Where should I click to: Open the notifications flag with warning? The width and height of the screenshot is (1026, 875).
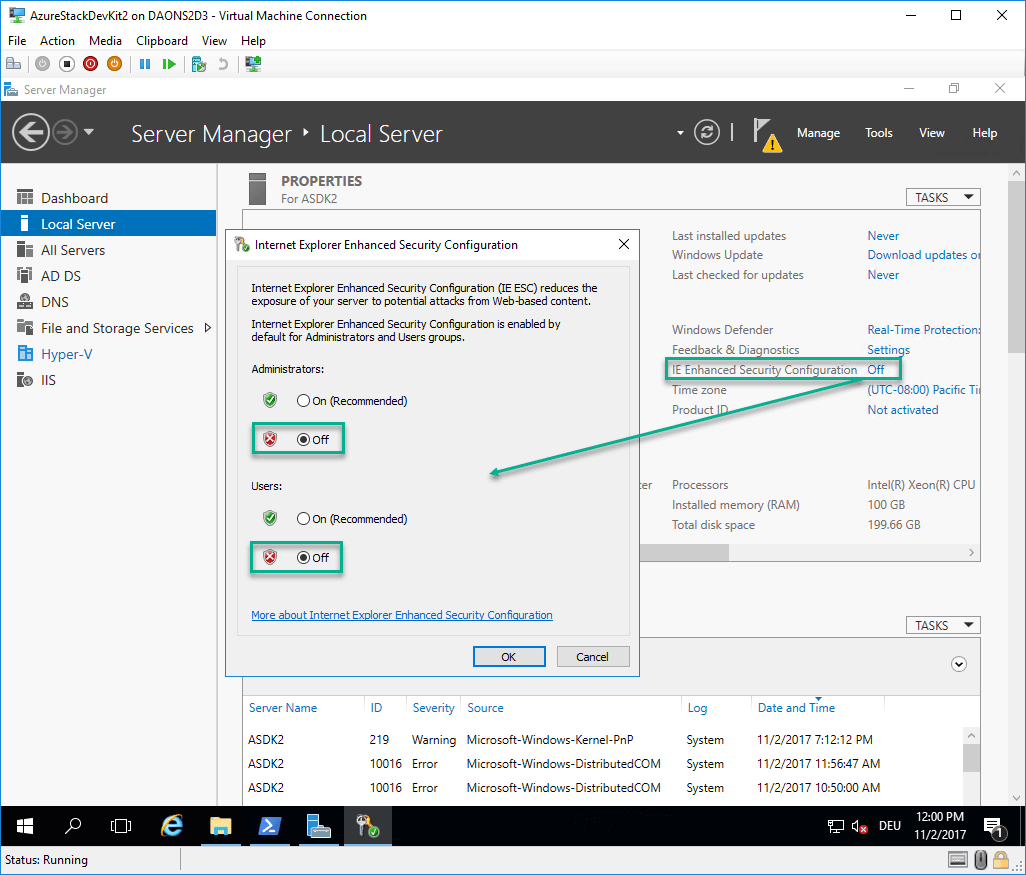pos(767,134)
